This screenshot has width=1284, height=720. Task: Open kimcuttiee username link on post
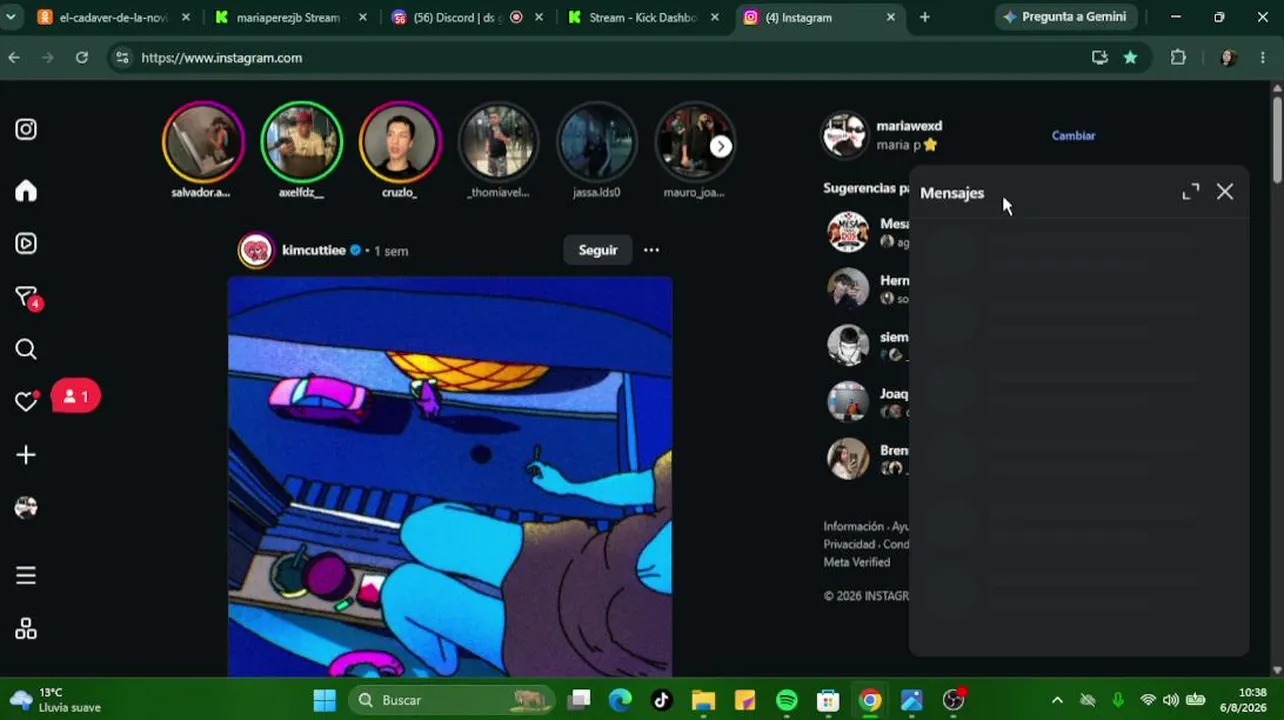coord(314,250)
